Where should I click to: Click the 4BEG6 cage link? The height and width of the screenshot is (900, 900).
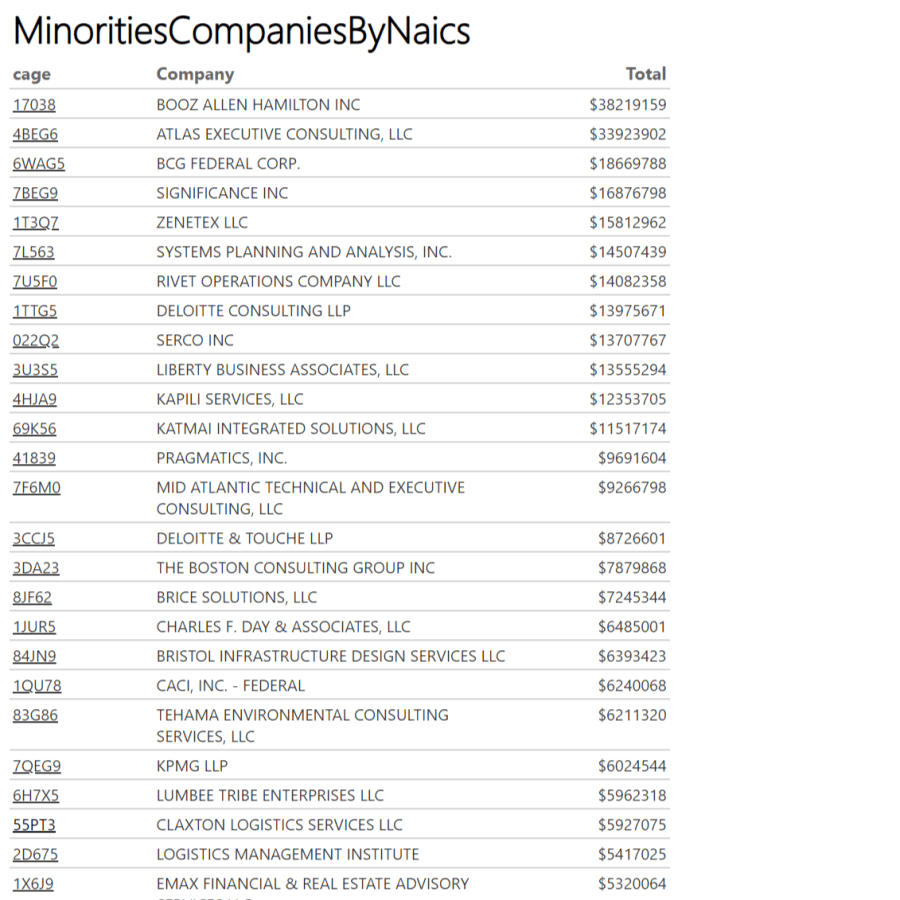pos(35,134)
